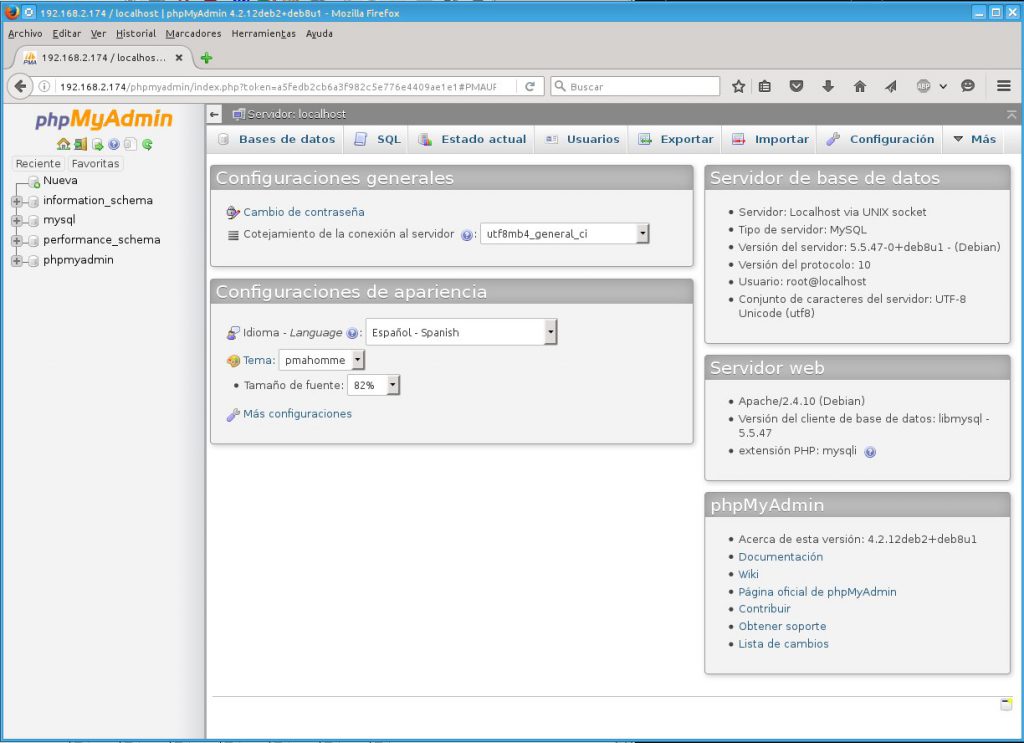Click the Pocket icon in Firefox toolbar
The width and height of the screenshot is (1024, 743).
point(796,86)
